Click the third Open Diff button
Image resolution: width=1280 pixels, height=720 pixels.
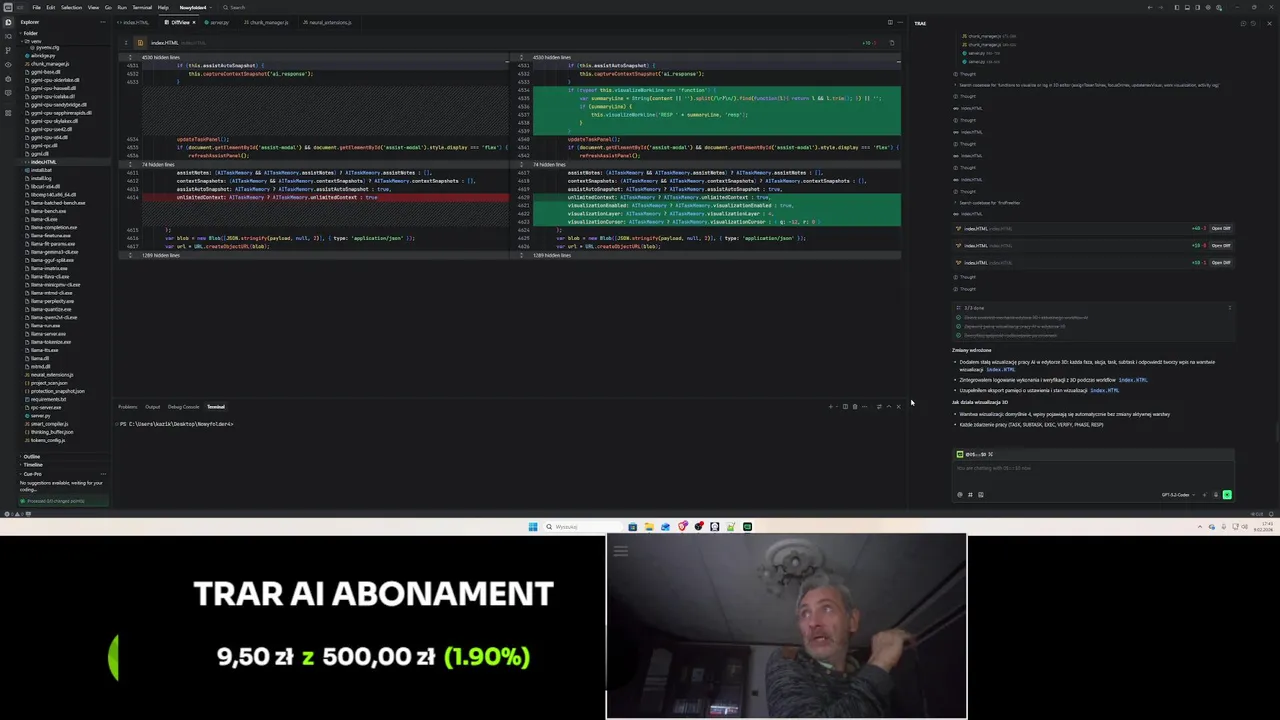click(x=1220, y=262)
